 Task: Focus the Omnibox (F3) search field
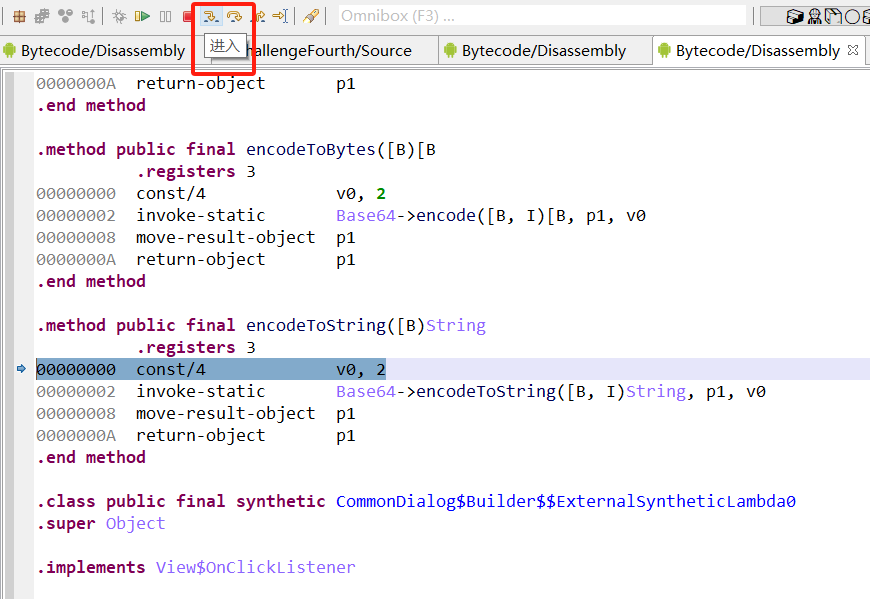(541, 16)
